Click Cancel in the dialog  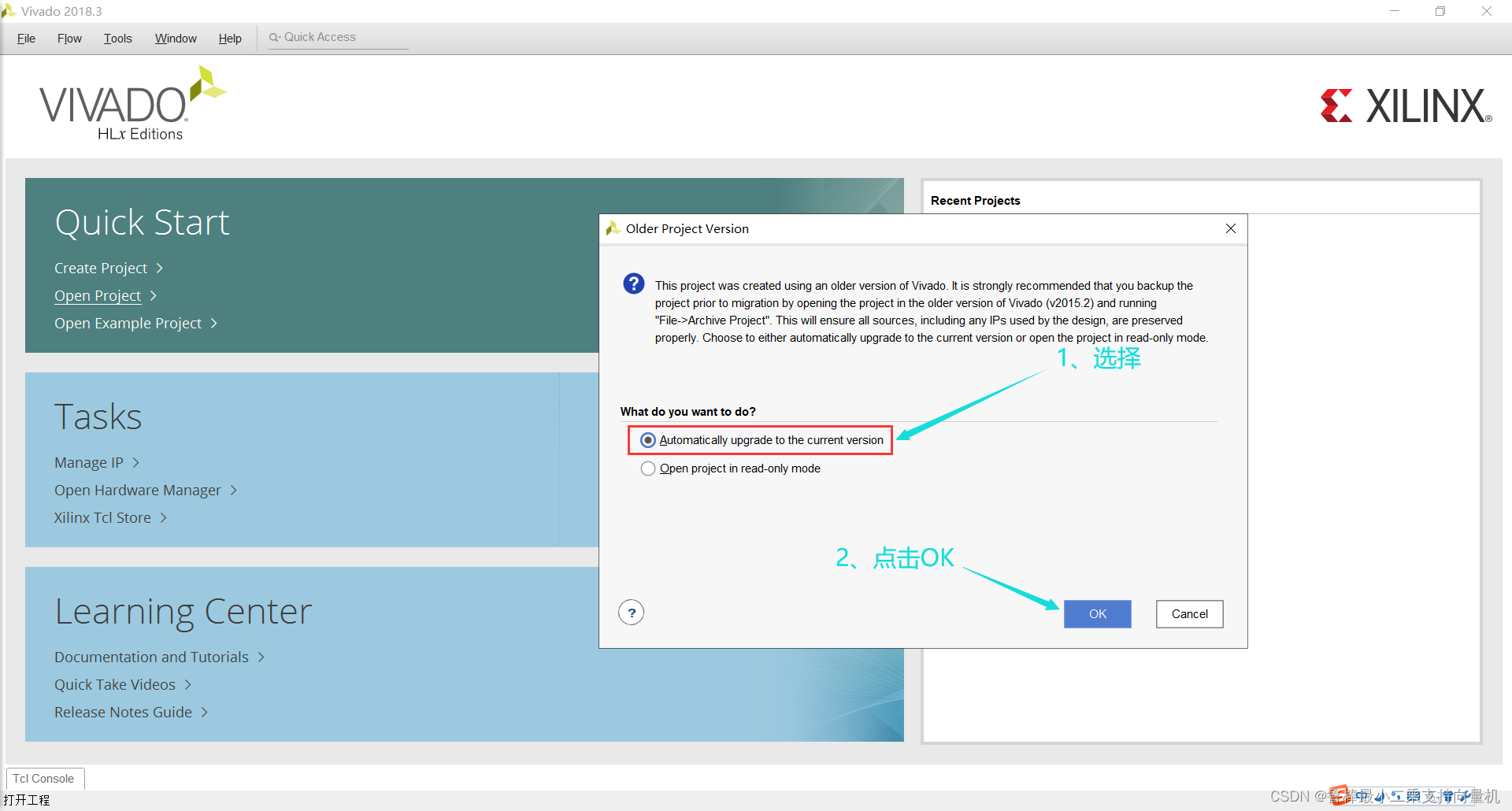click(1189, 614)
